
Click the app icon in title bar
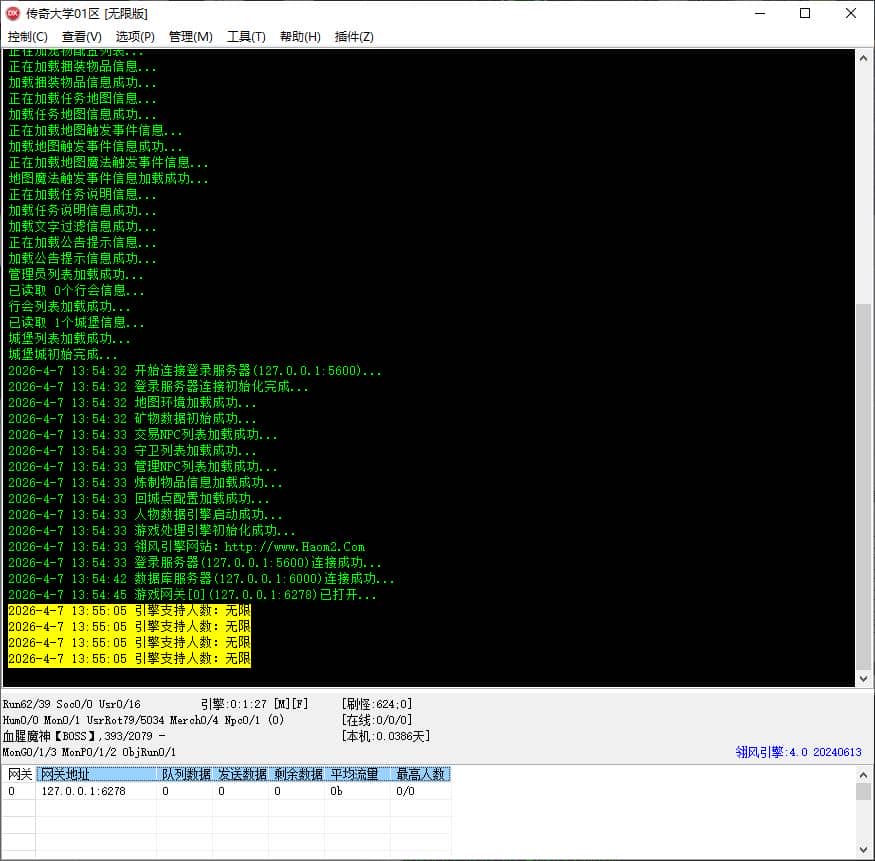tap(12, 13)
